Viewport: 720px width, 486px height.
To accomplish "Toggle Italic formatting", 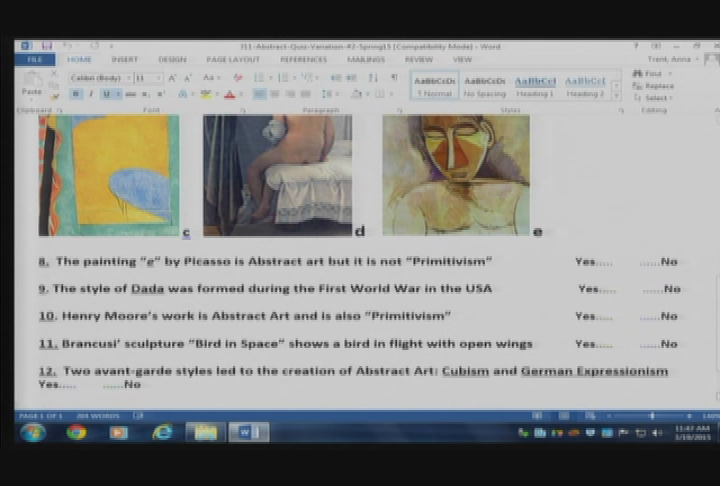I will click(x=91, y=94).
